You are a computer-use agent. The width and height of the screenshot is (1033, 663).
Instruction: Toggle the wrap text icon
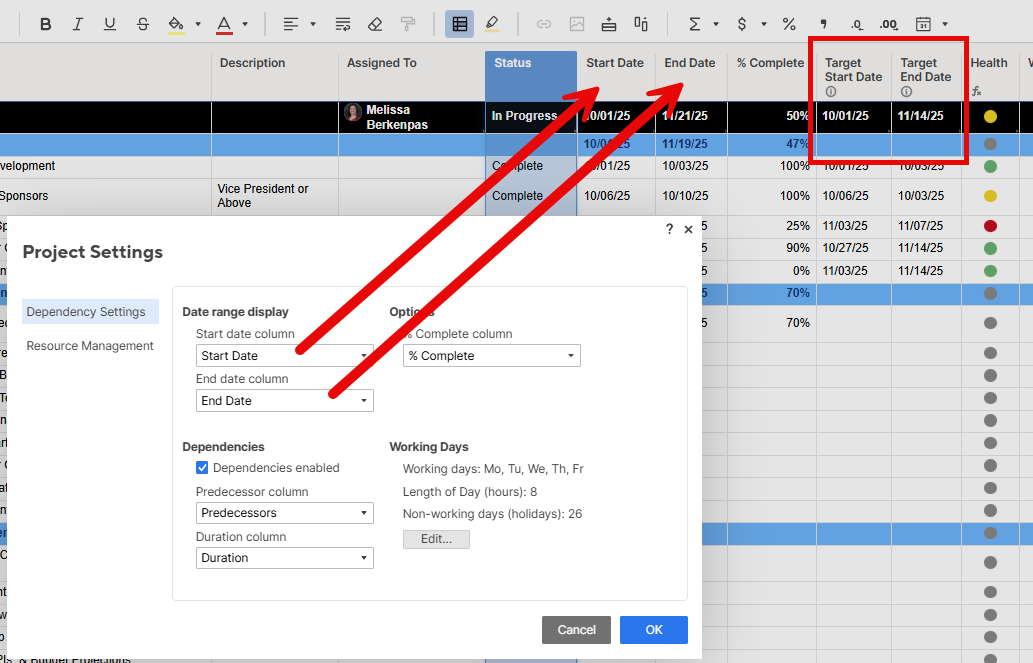pos(343,24)
